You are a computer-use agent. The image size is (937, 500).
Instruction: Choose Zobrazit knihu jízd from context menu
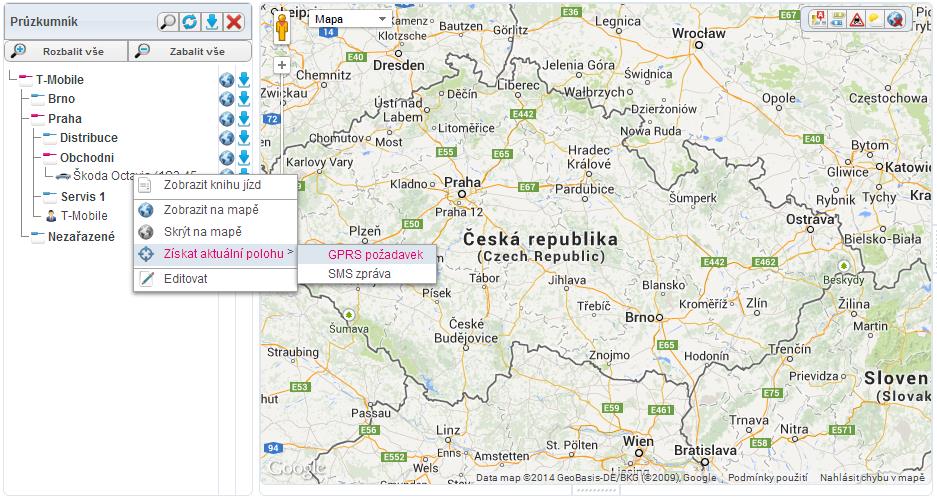pos(215,185)
